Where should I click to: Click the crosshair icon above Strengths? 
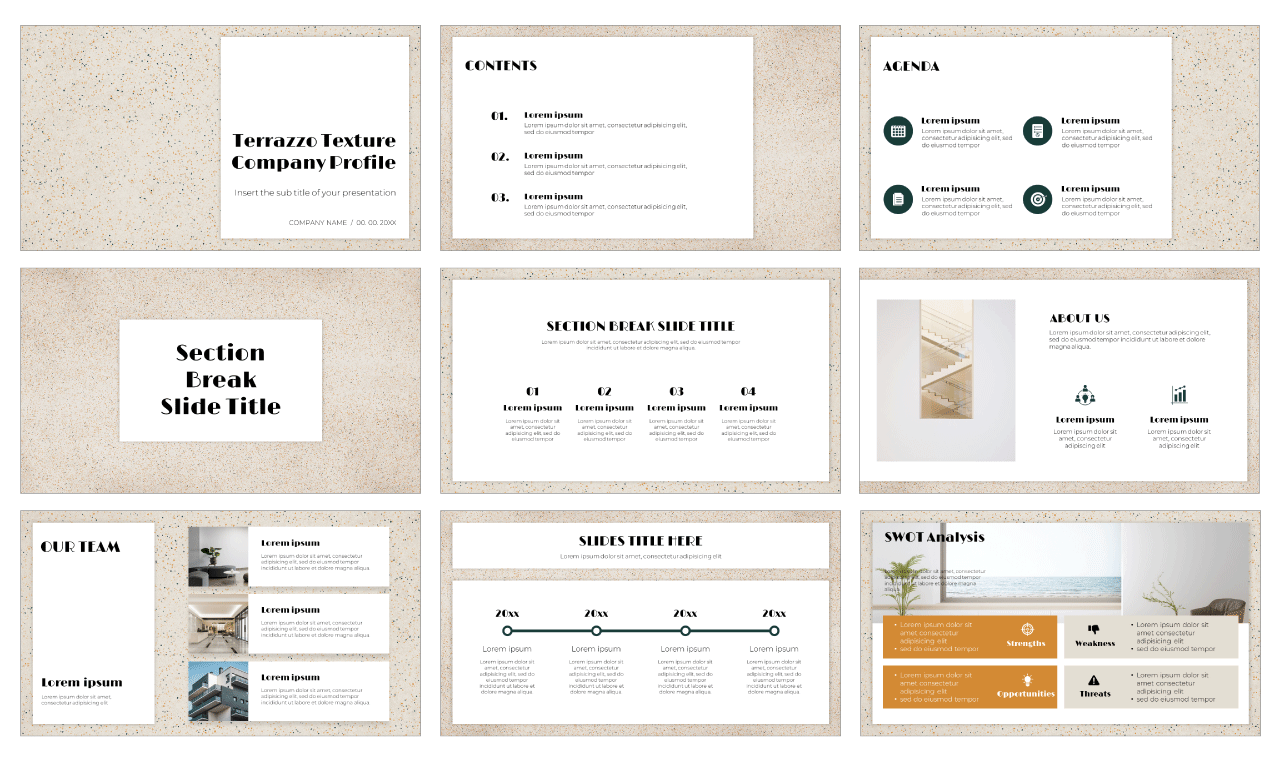click(1027, 629)
